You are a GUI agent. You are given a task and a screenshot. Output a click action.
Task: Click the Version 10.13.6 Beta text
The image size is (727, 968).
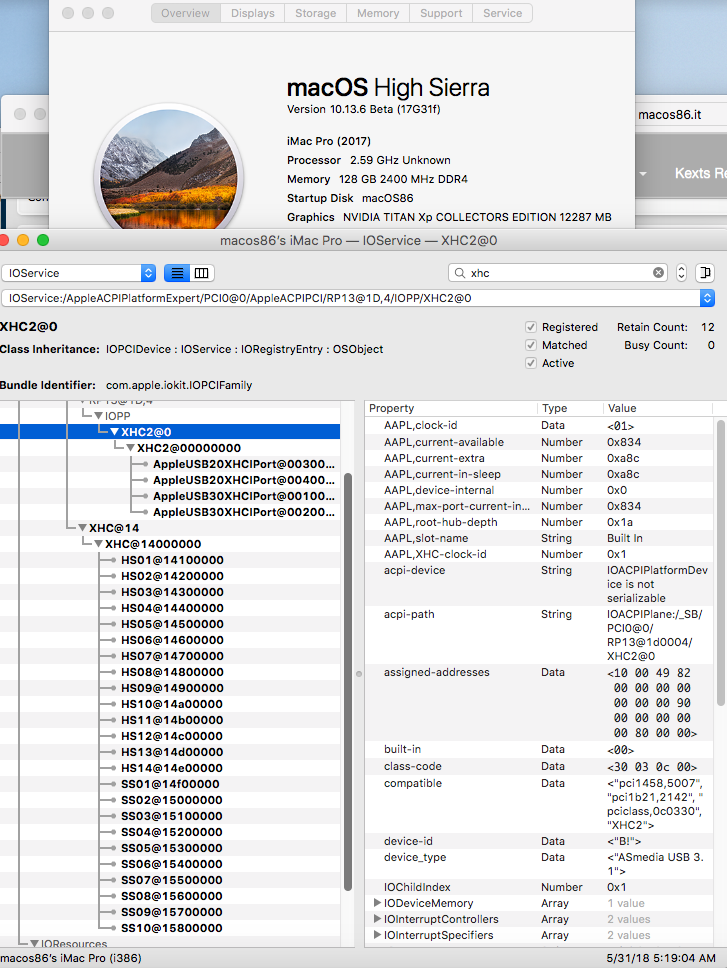click(364, 109)
